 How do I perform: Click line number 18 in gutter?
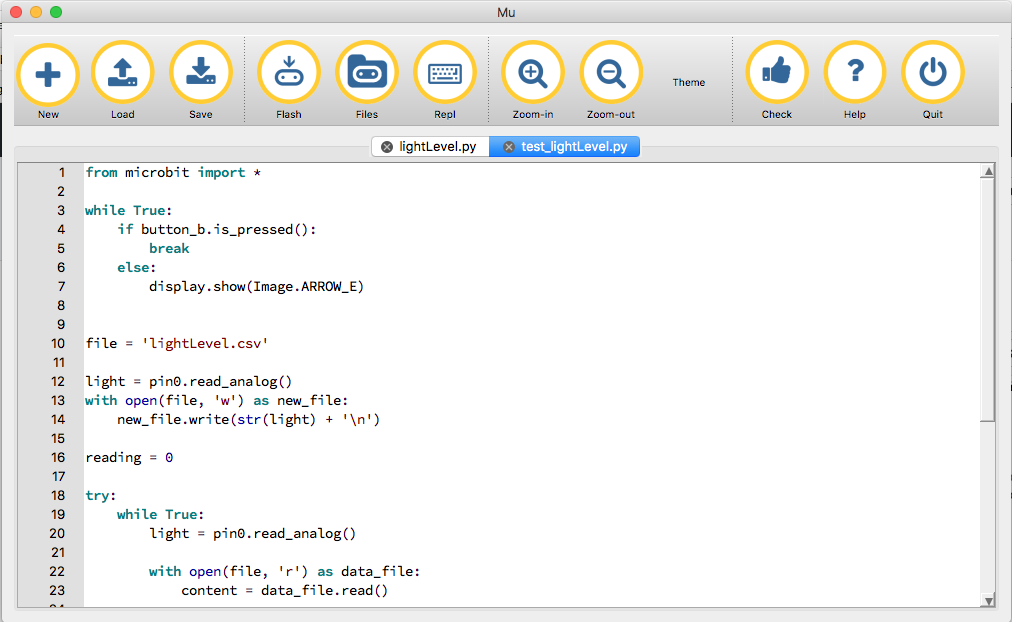tap(58, 496)
